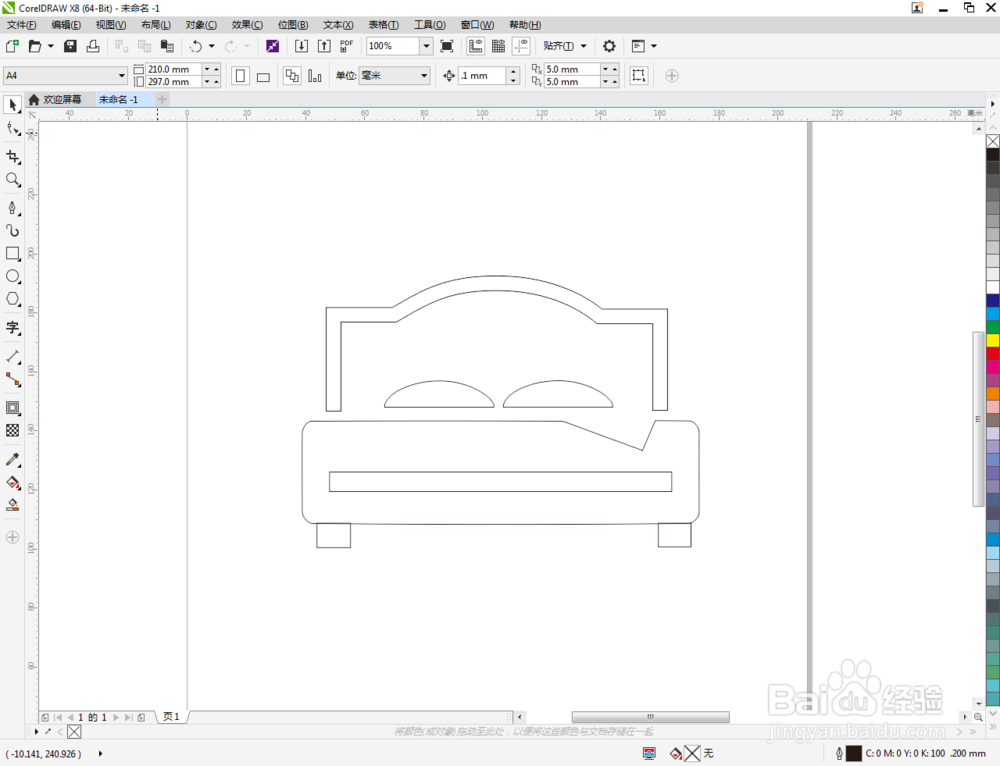This screenshot has width=1000, height=766.
Task: Select the Pick tool
Action: [13, 105]
